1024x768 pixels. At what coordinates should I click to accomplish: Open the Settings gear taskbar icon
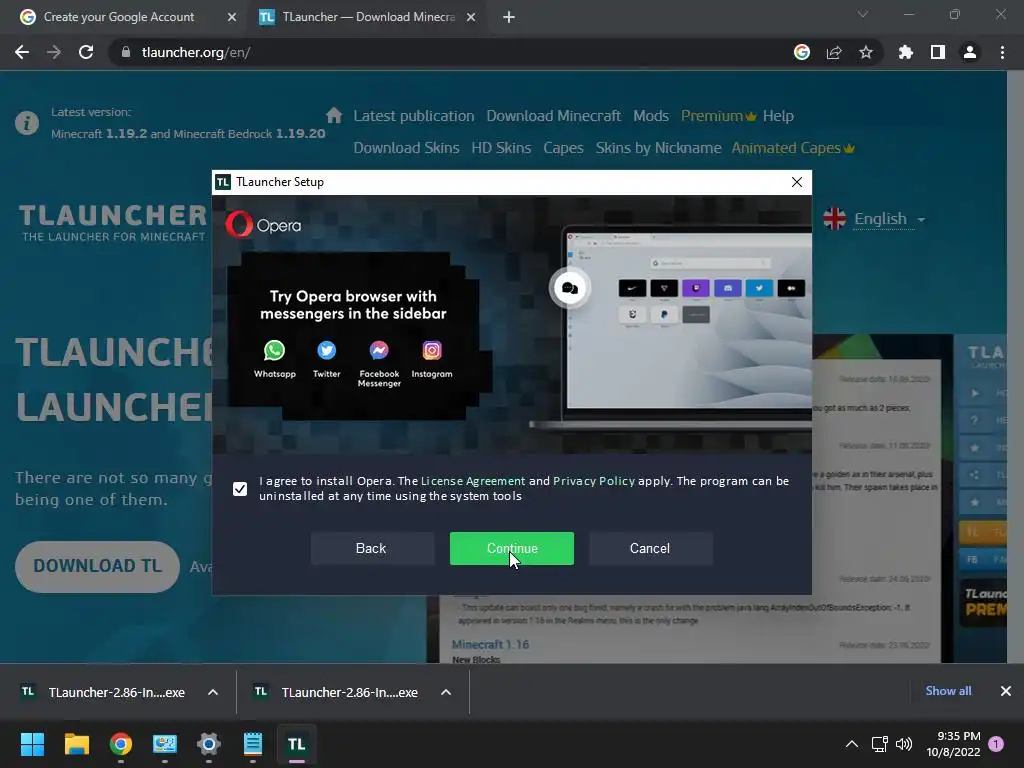click(x=209, y=744)
